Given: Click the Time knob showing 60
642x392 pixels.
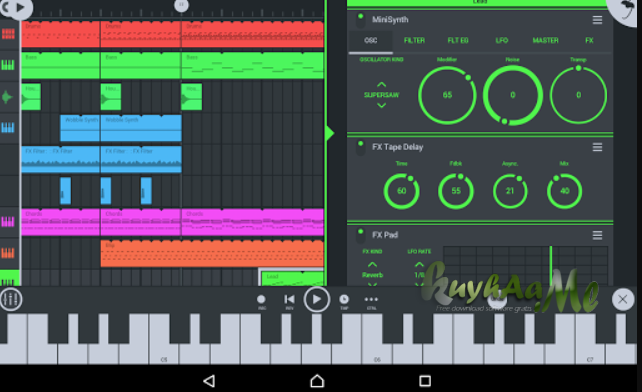Looking at the screenshot, I should pyautogui.click(x=401, y=191).
